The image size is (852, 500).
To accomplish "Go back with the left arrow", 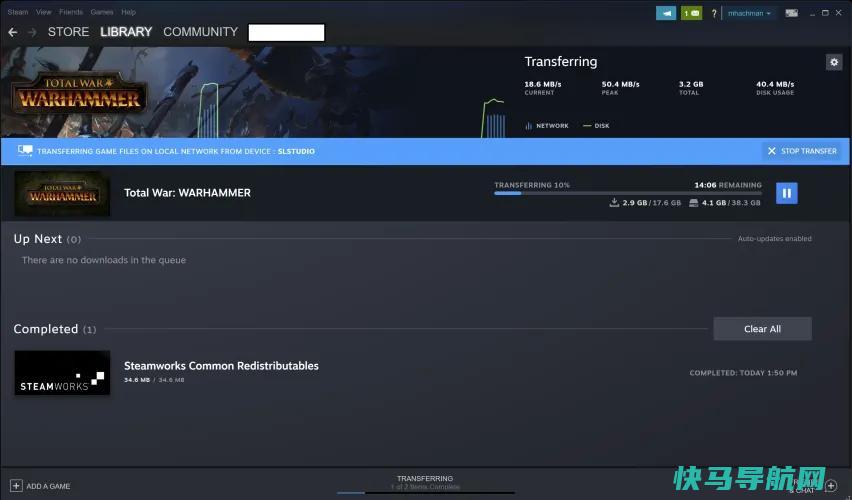I will coord(12,33).
